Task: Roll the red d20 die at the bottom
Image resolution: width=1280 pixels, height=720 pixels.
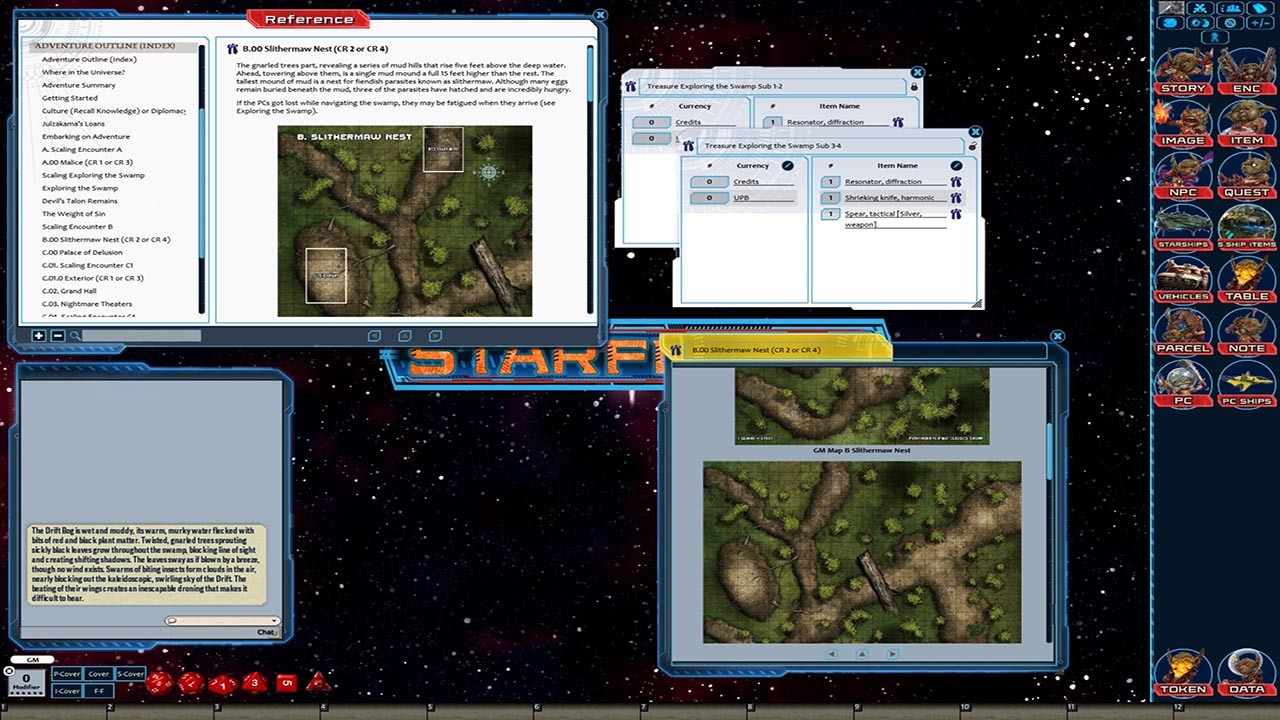Action: click(x=161, y=683)
